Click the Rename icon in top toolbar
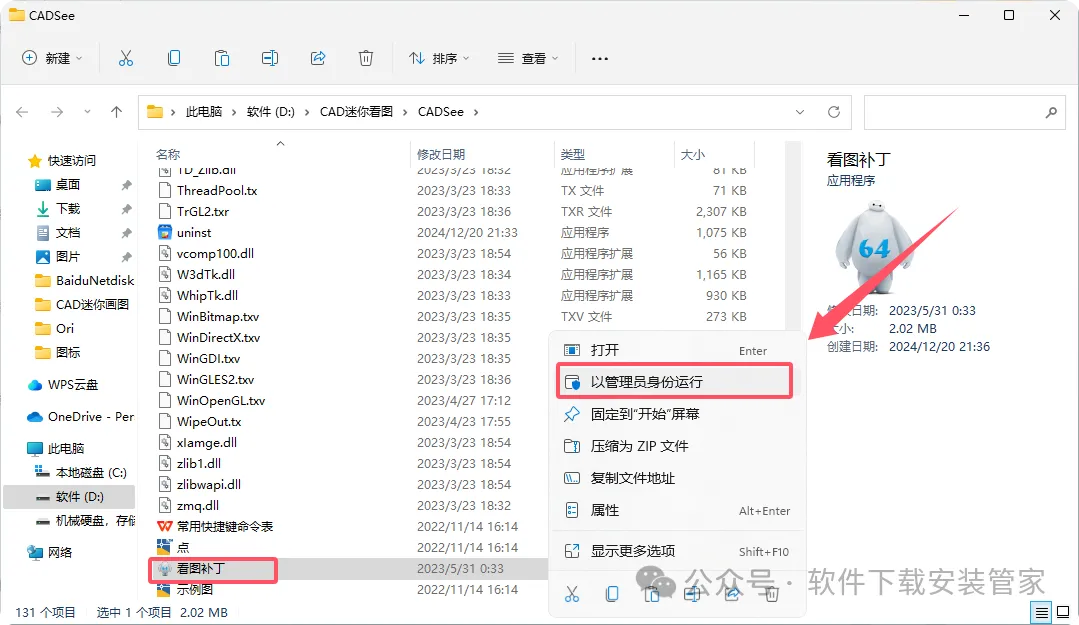Screen dimensions: 1079x625 [x=270, y=59]
